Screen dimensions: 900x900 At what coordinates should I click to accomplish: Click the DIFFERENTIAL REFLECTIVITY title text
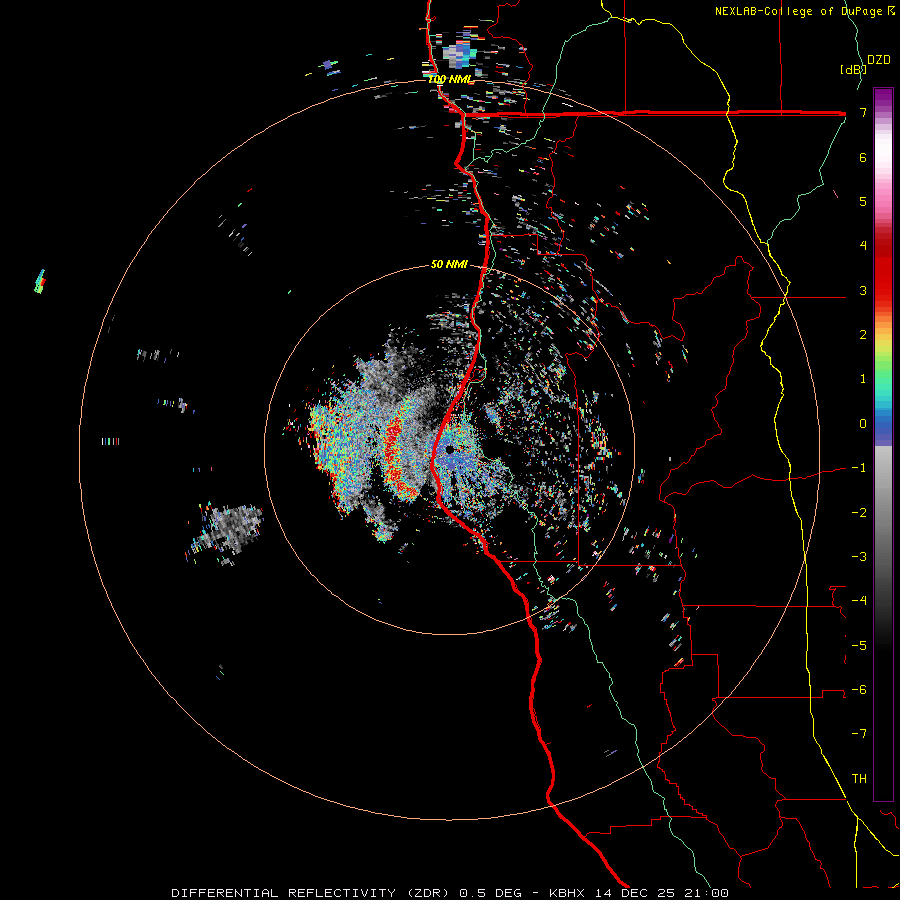coord(284,893)
